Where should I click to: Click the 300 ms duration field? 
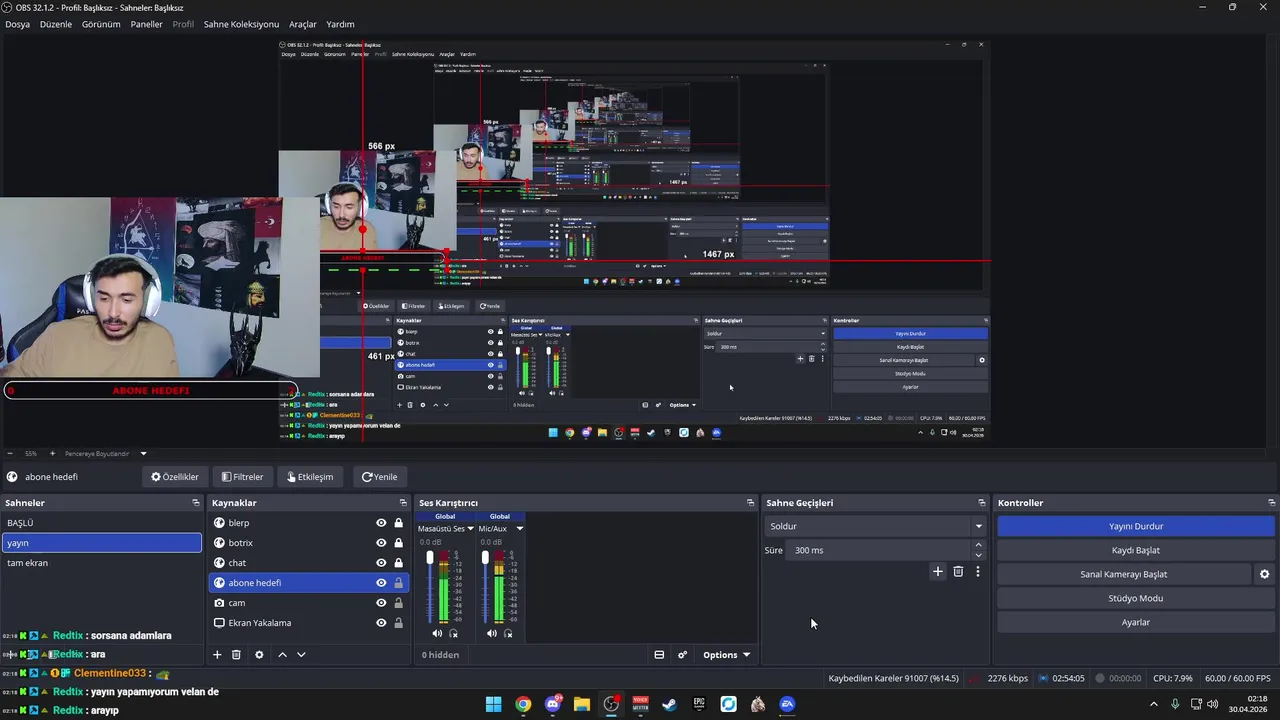tap(880, 550)
